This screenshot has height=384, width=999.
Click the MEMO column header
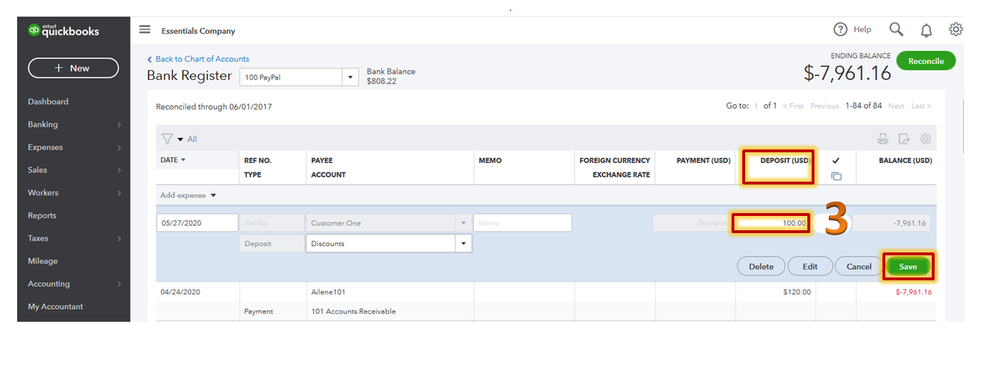click(490, 160)
